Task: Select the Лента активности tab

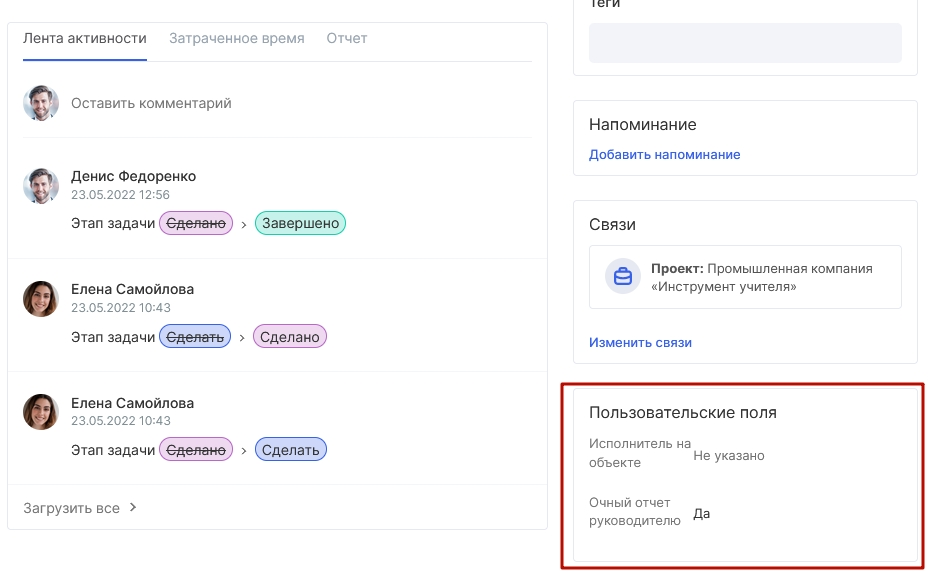Action: pyautogui.click(x=85, y=39)
